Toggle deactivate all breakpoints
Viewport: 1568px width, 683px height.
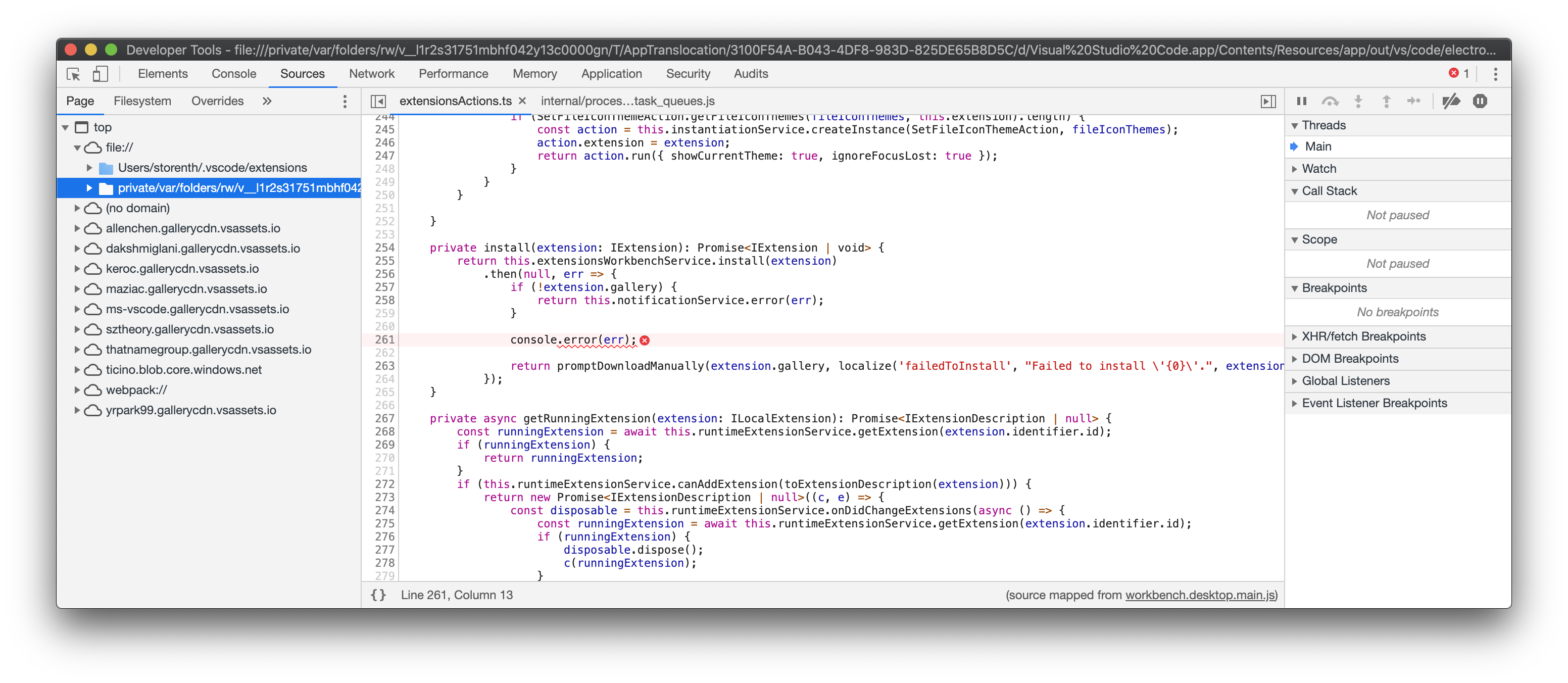coord(1452,102)
